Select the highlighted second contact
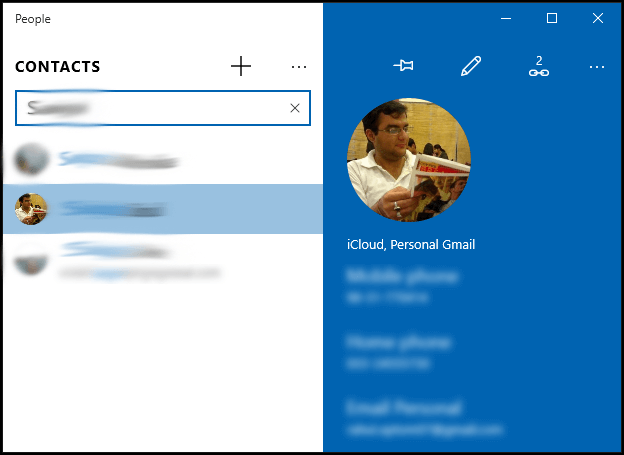Viewport: 624px width, 455px height. tap(163, 209)
